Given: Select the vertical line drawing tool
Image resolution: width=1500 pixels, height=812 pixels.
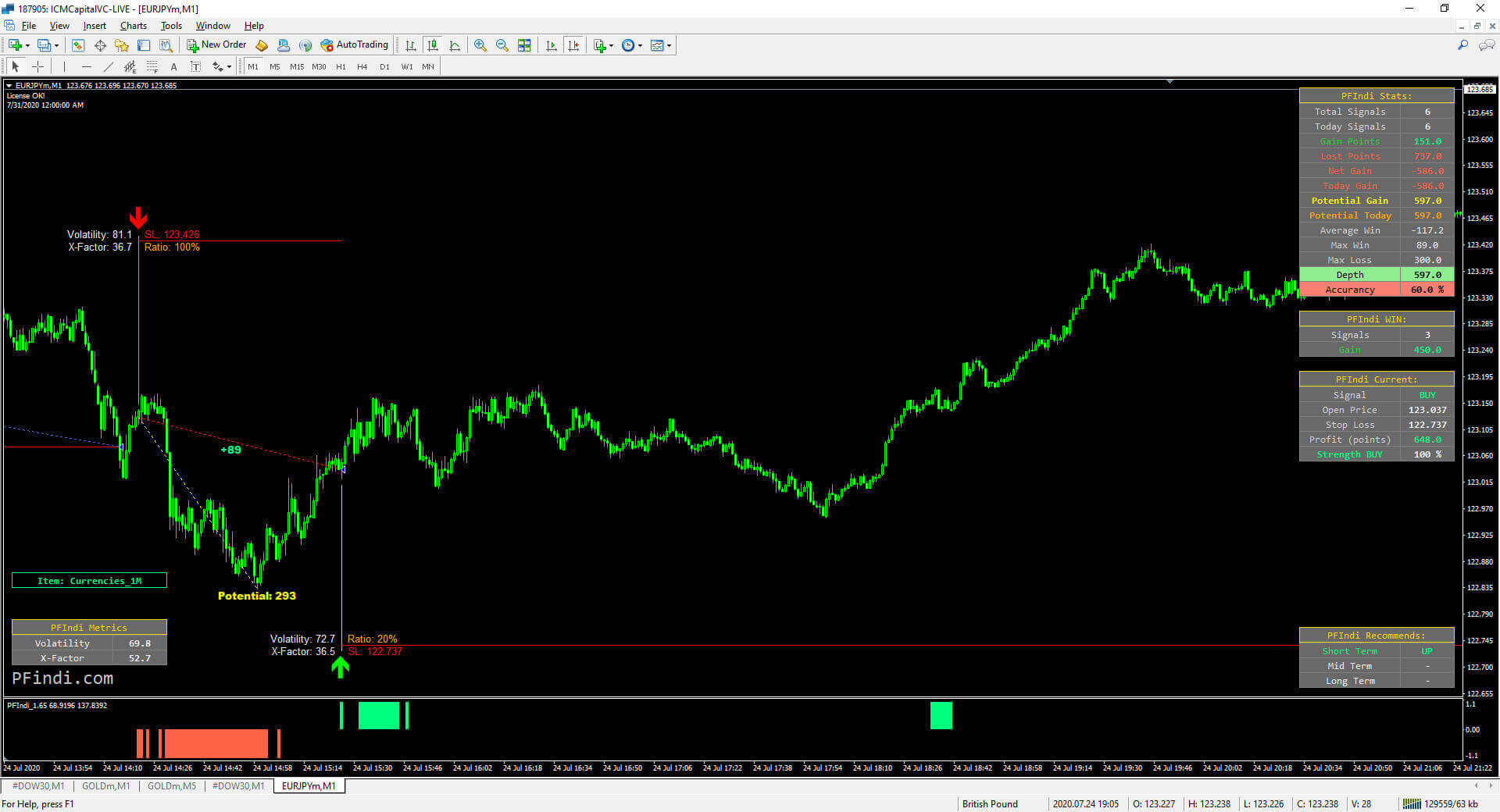Looking at the screenshot, I should [x=64, y=67].
